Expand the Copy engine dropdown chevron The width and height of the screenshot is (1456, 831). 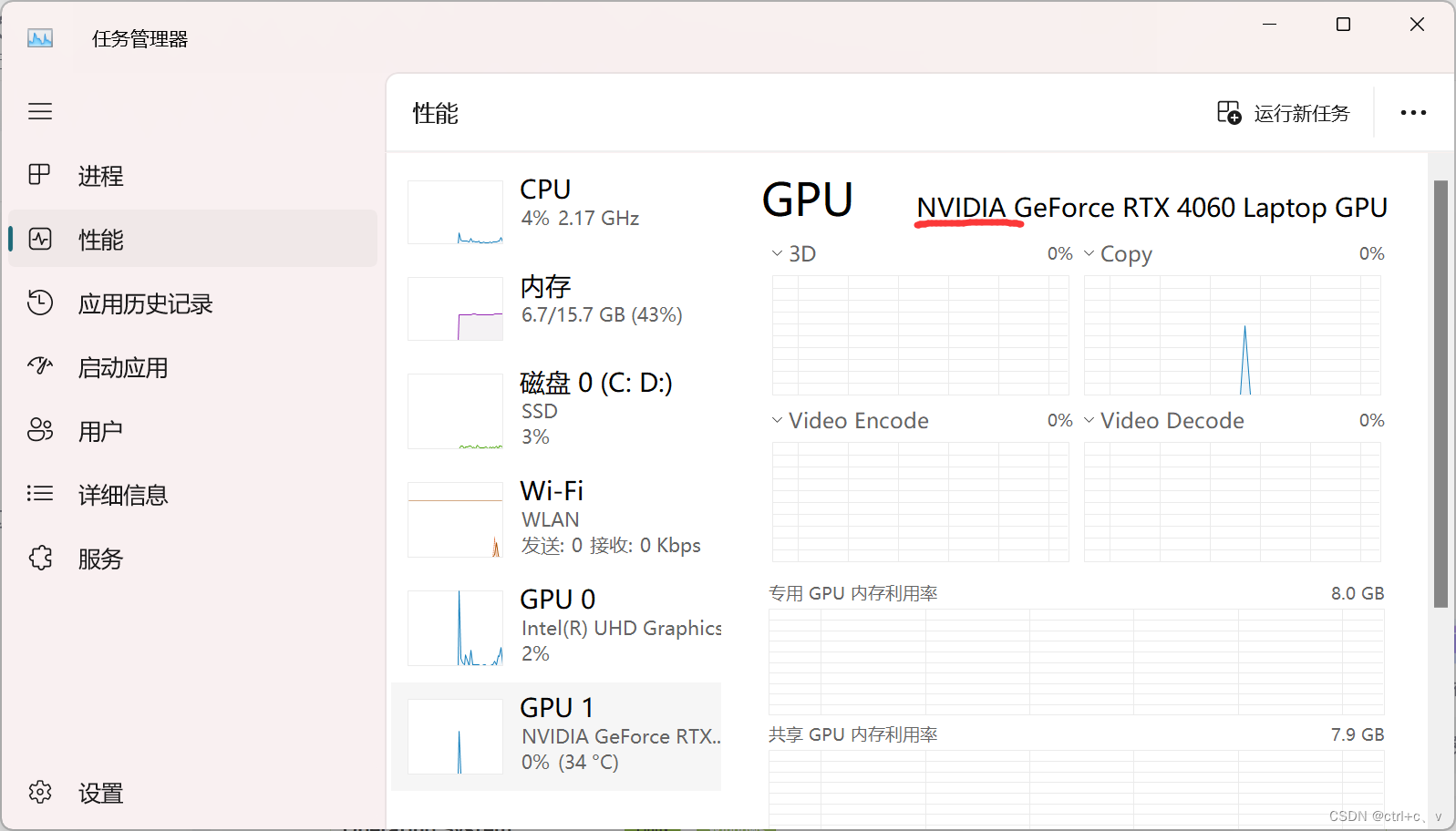pos(1089,253)
